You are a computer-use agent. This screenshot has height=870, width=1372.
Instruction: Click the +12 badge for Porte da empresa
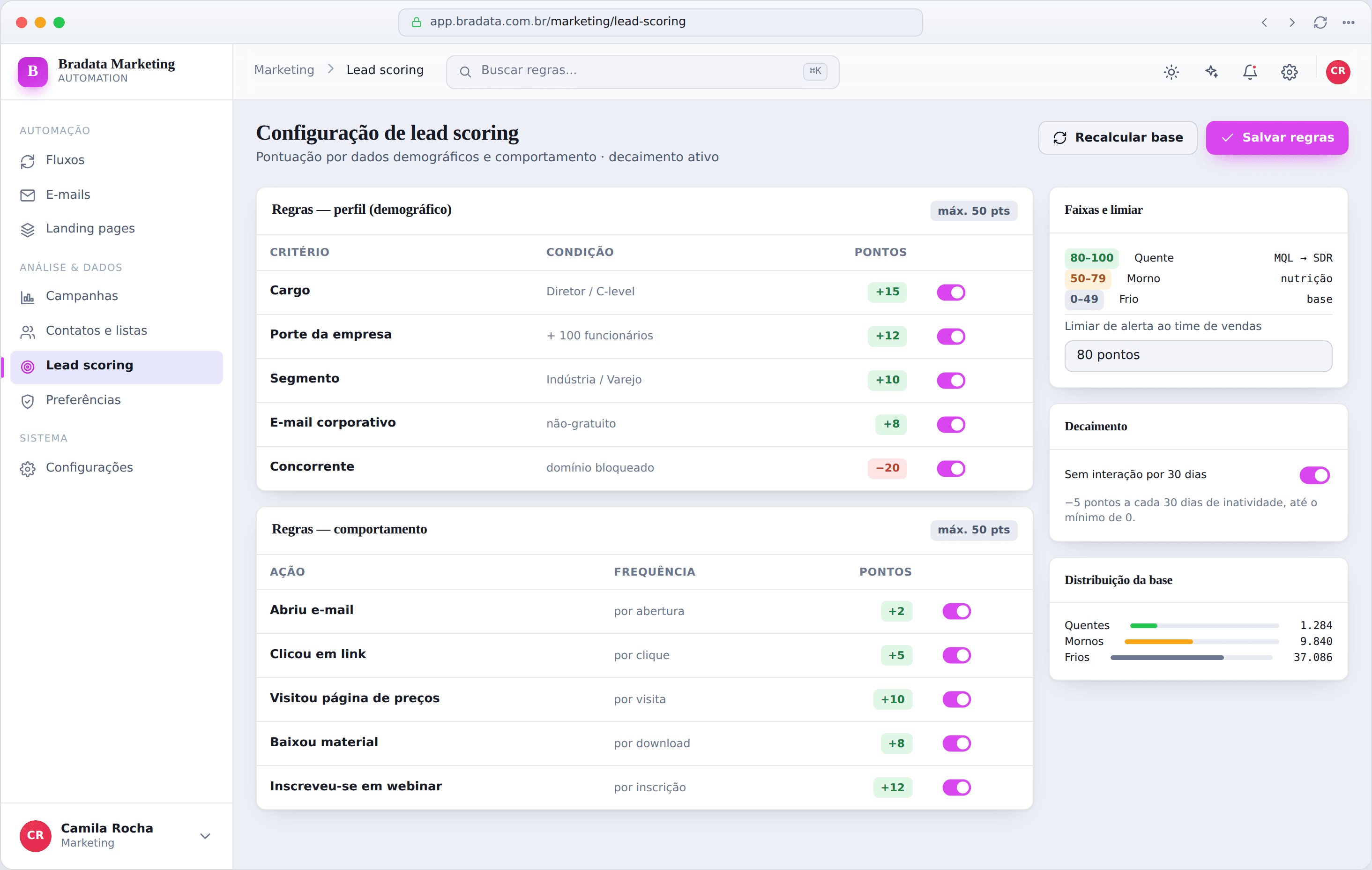(887, 336)
